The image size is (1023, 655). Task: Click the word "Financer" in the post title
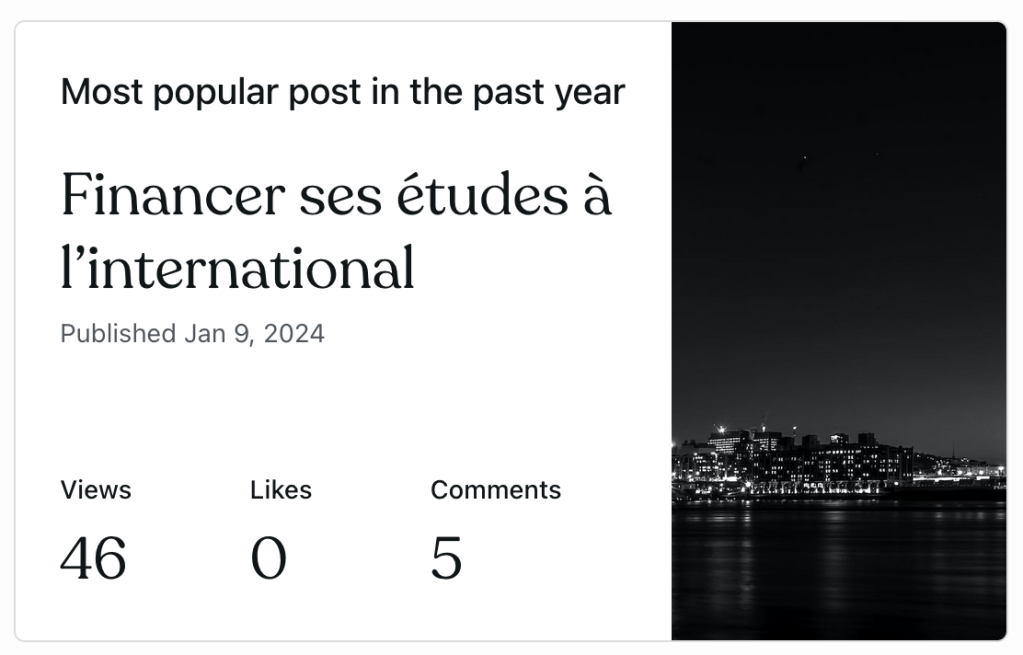pyautogui.click(x=173, y=194)
